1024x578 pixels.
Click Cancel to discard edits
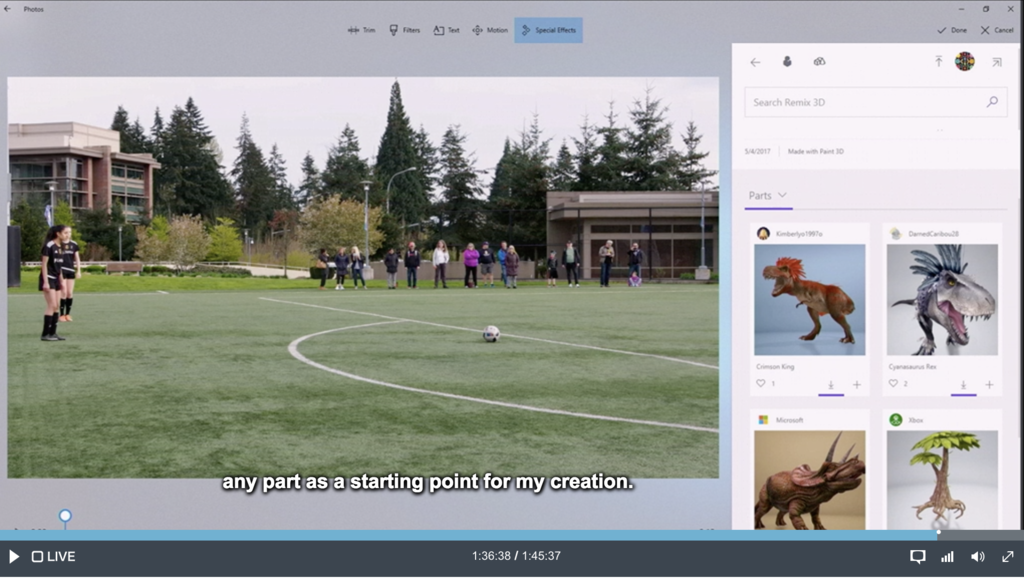pyautogui.click(x=997, y=30)
